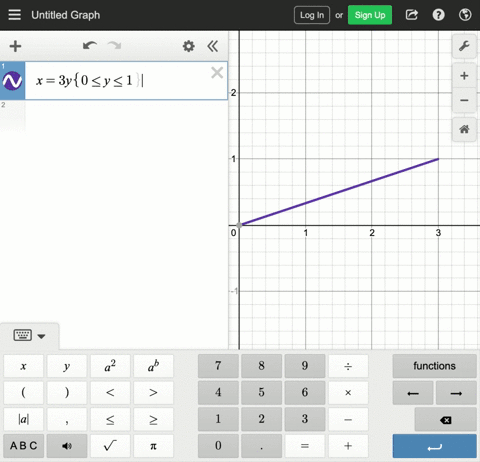Screen dimensions: 480x462
Task: Click the green Sign Up button
Action: (x=370, y=15)
